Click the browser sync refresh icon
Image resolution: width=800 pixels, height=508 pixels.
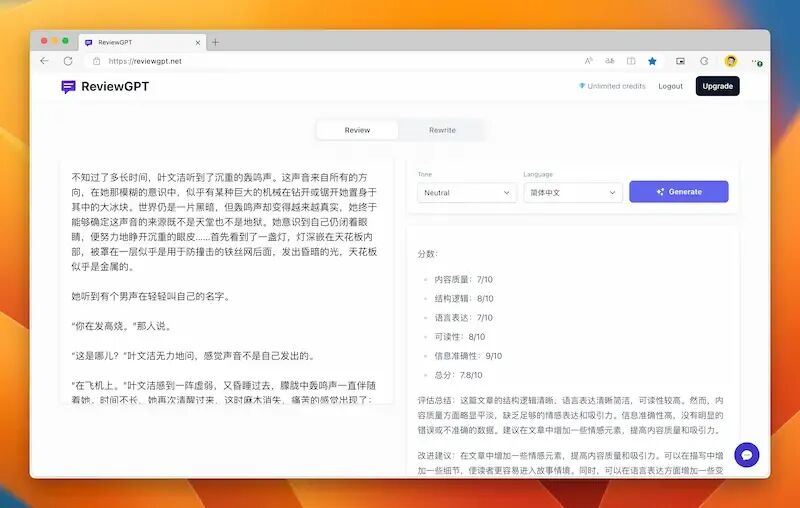click(x=704, y=61)
